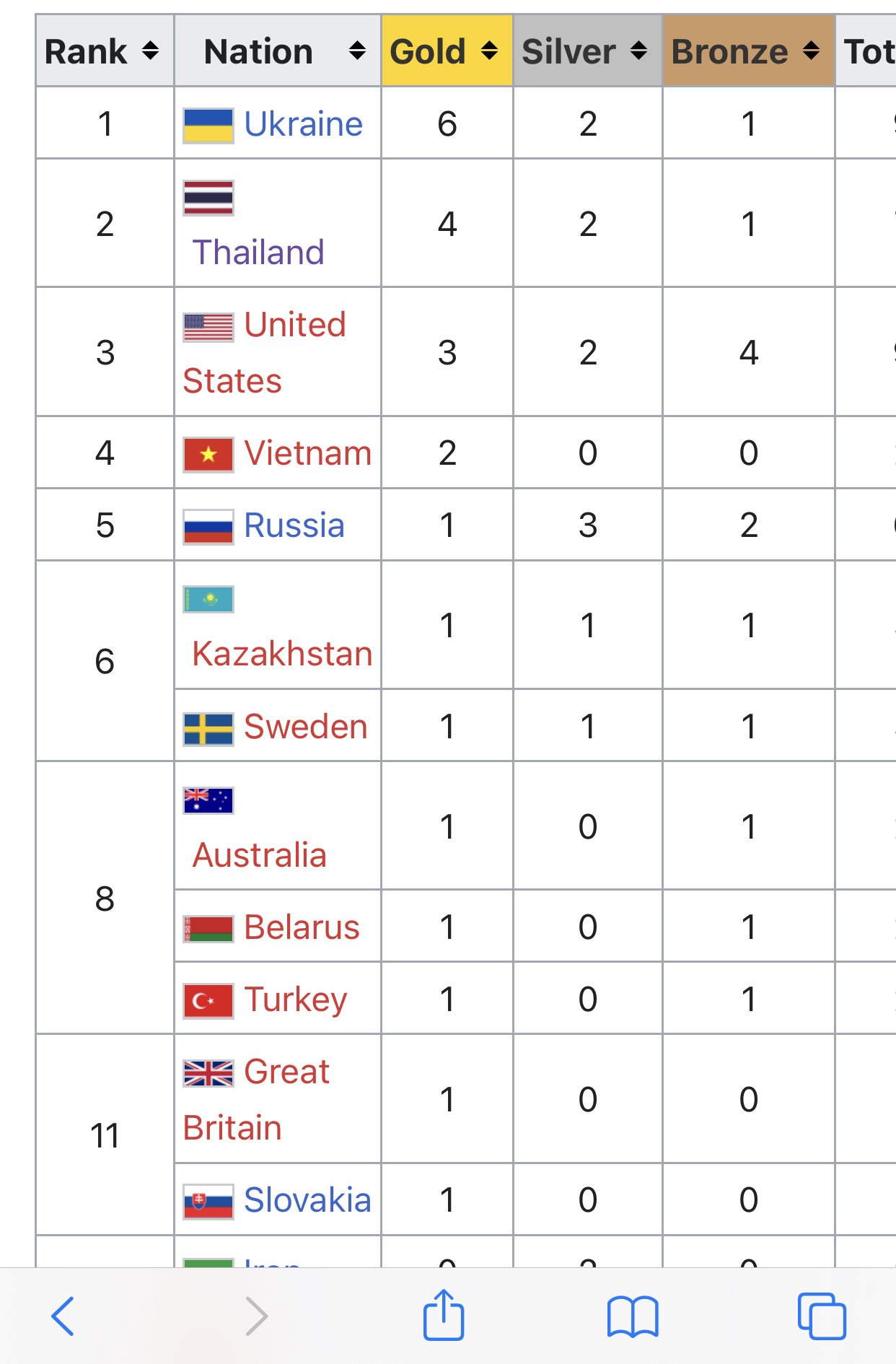896x1364 pixels.
Task: Click the Great Britain flag icon
Action: pyautogui.click(x=208, y=1073)
